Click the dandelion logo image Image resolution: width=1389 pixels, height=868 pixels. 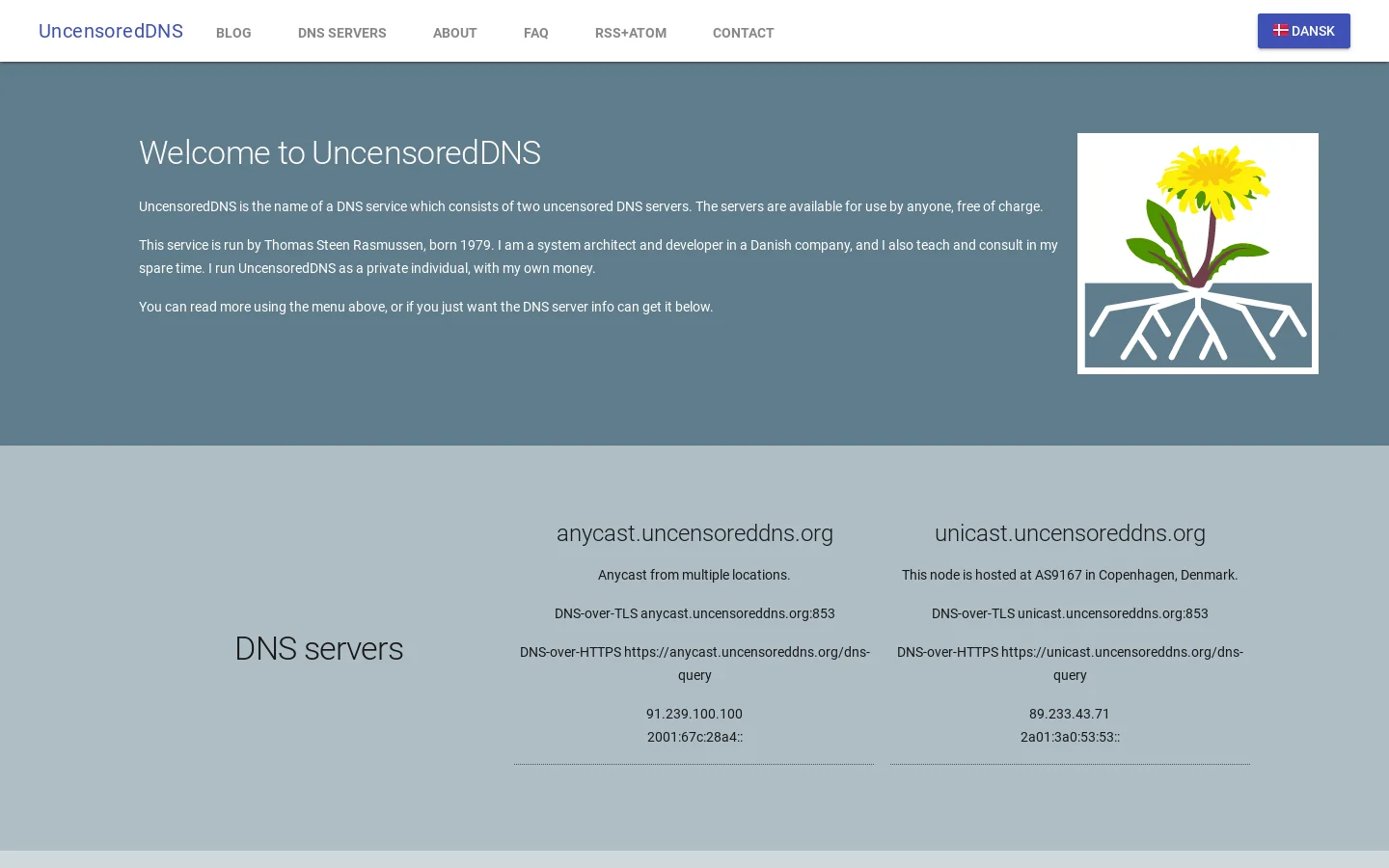click(1198, 254)
